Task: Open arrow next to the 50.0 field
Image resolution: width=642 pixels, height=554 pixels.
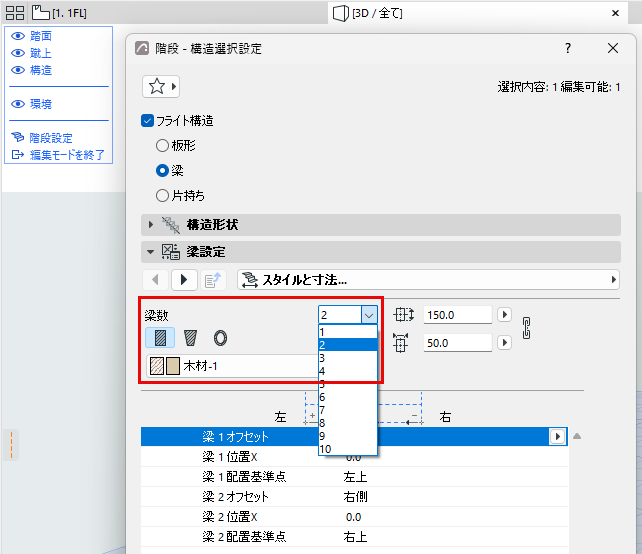Action: pyautogui.click(x=504, y=343)
